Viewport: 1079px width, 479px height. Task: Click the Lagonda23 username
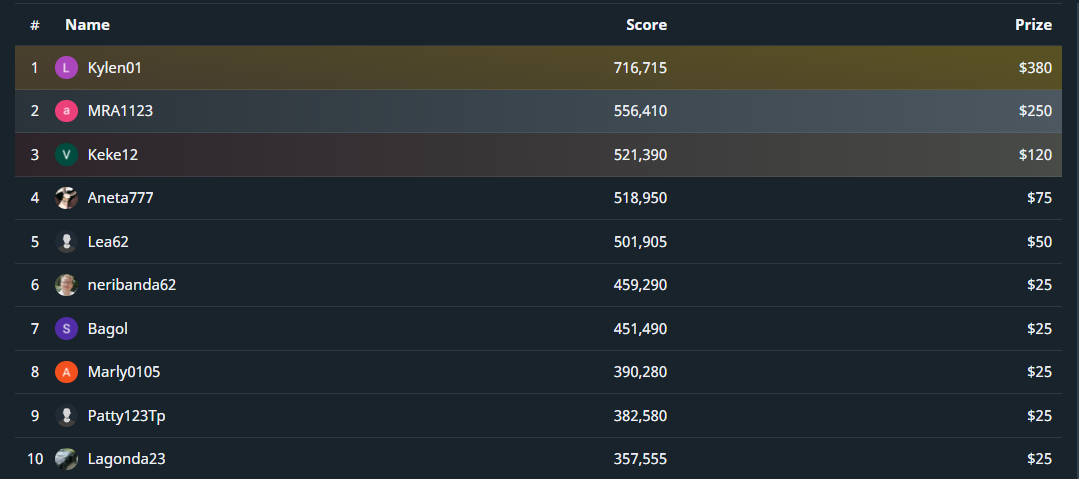click(126, 459)
